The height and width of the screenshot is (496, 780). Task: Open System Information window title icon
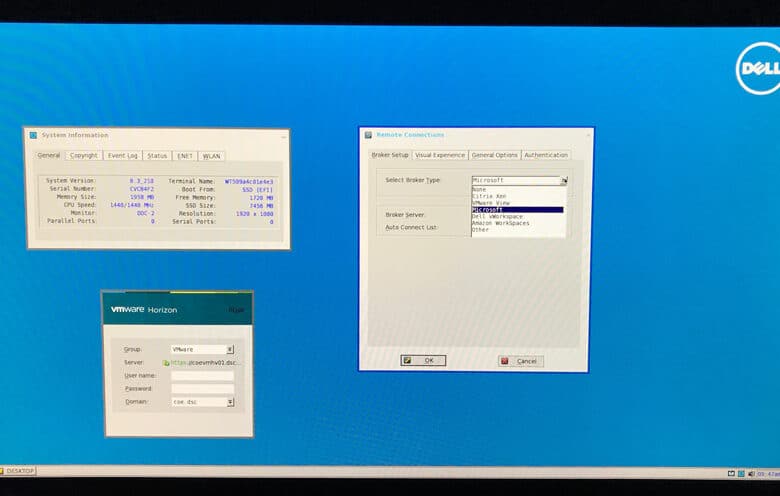(x=33, y=135)
